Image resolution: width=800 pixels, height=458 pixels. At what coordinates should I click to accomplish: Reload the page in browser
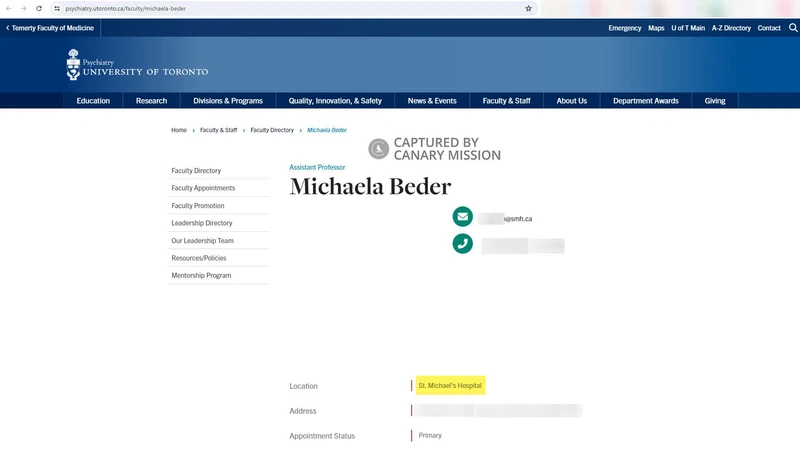[x=39, y=8]
